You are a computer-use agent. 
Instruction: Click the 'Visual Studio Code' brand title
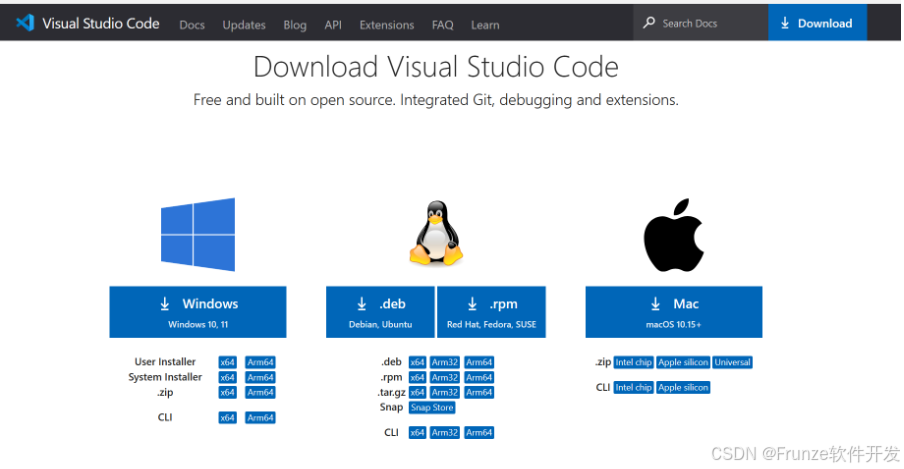click(100, 23)
